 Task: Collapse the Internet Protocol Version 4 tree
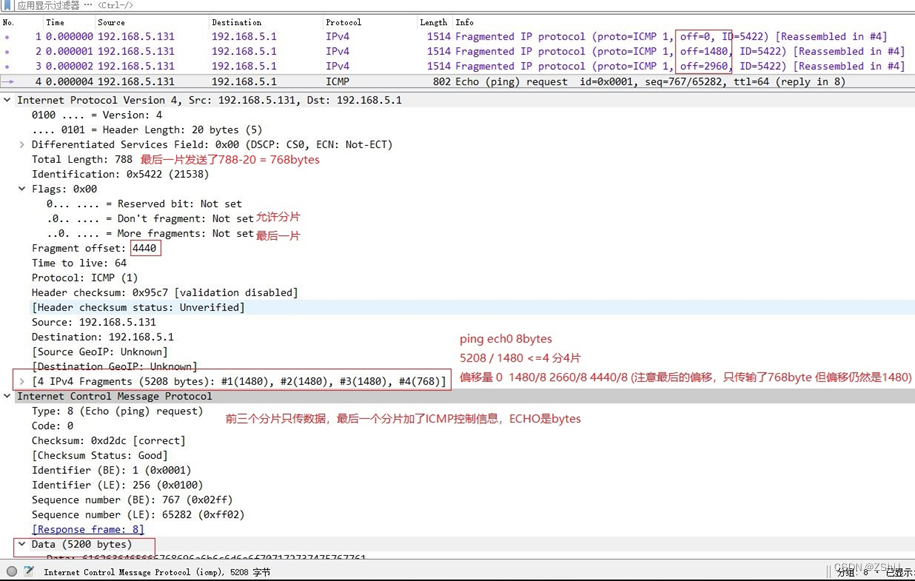[x=7, y=100]
